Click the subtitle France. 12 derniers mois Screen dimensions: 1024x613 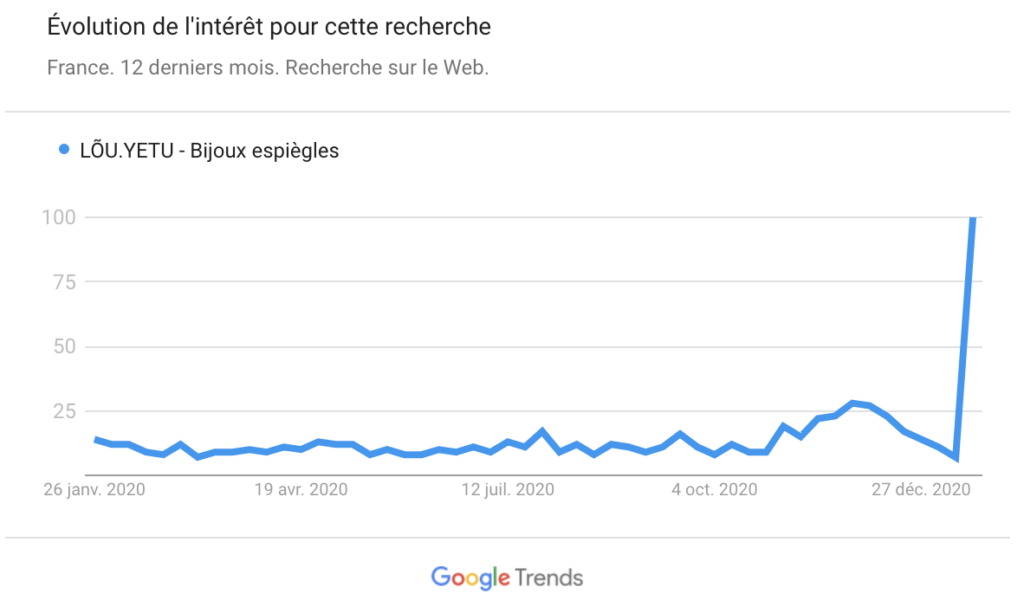(x=267, y=70)
